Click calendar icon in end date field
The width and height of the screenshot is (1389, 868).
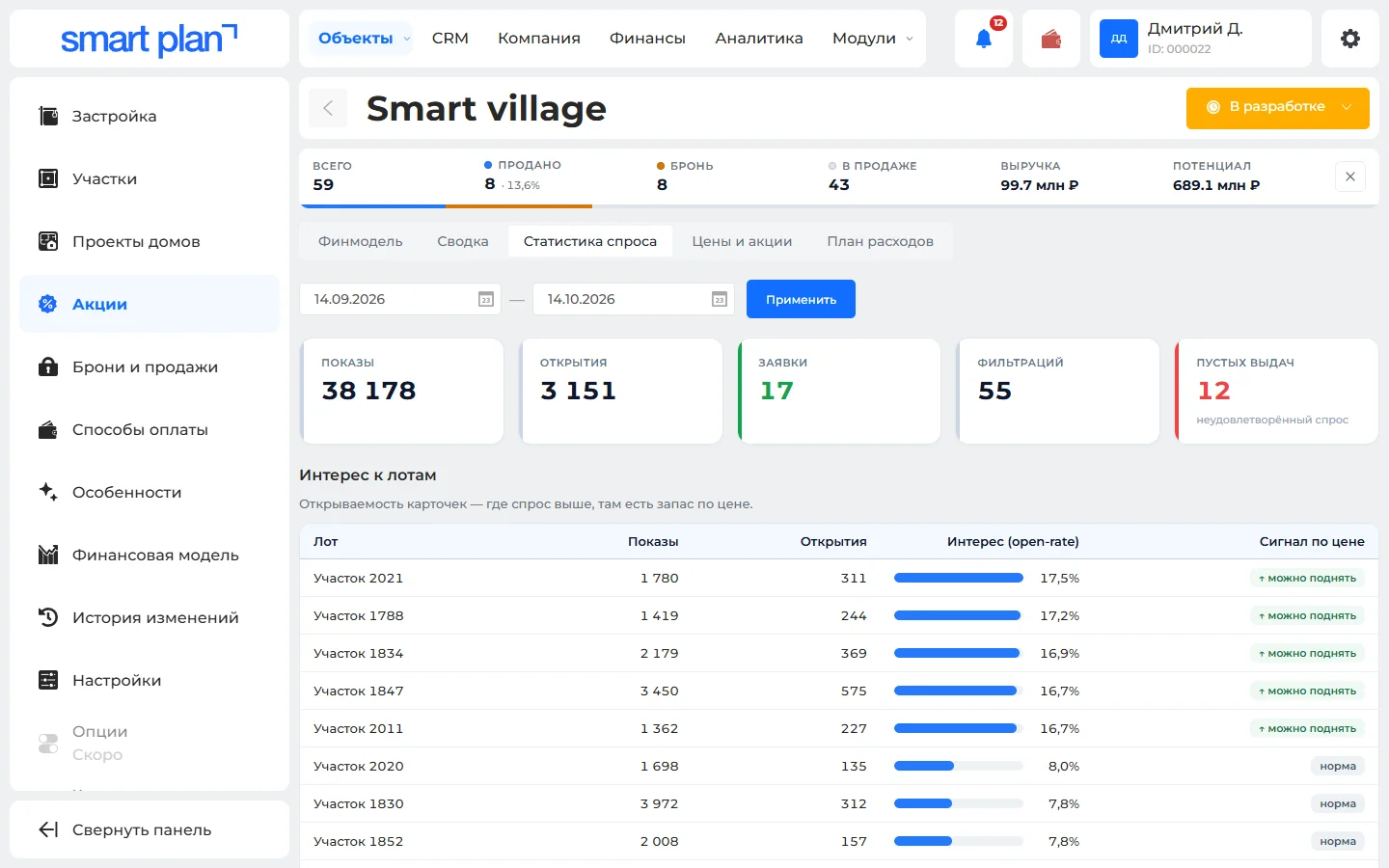tap(720, 299)
